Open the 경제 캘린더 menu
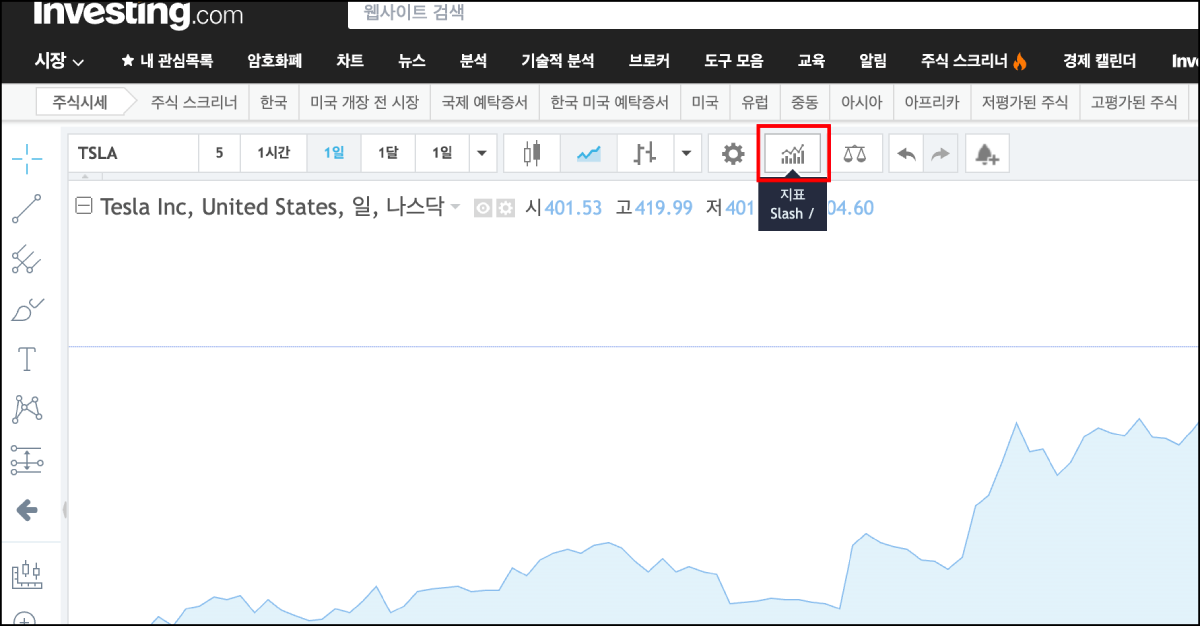The height and width of the screenshot is (626, 1200). pos(1100,61)
